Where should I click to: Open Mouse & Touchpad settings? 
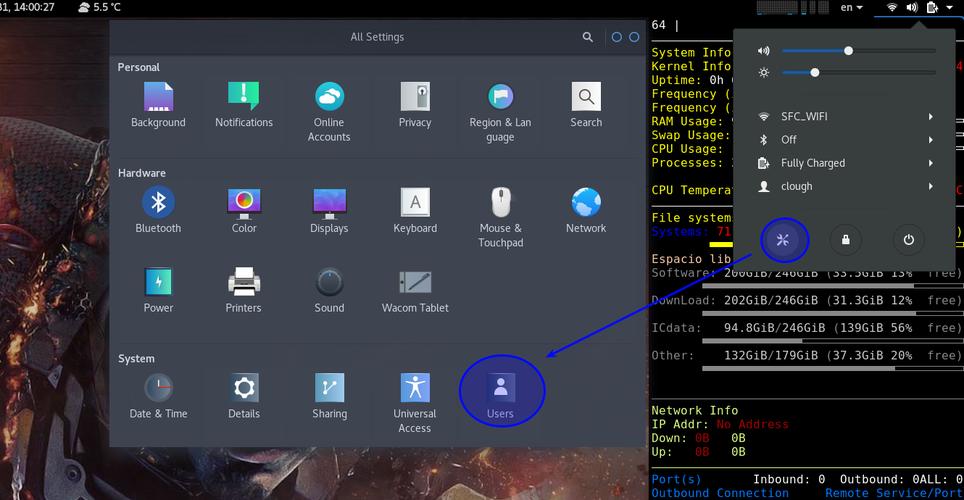pyautogui.click(x=500, y=218)
